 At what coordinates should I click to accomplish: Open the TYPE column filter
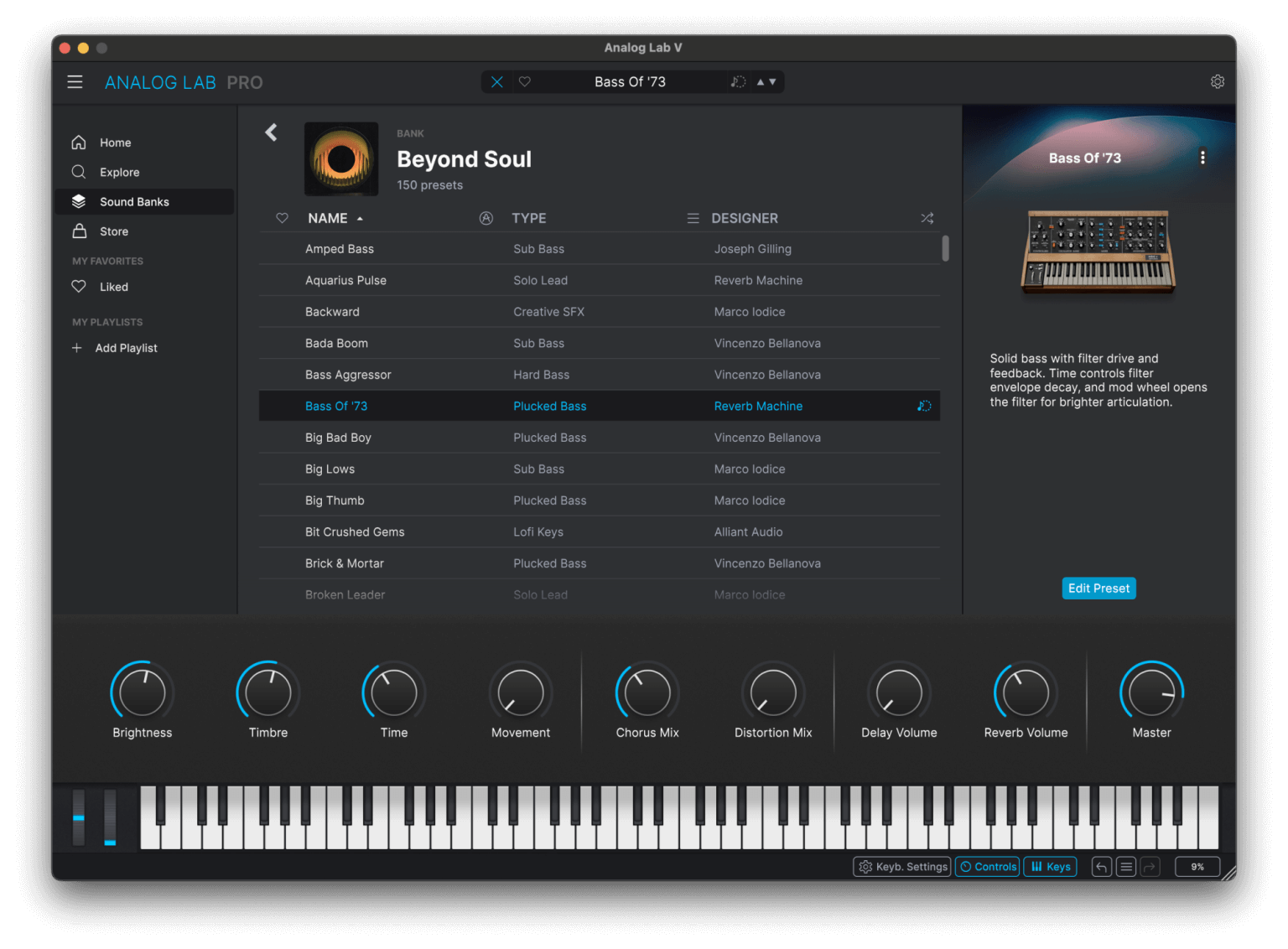point(528,218)
